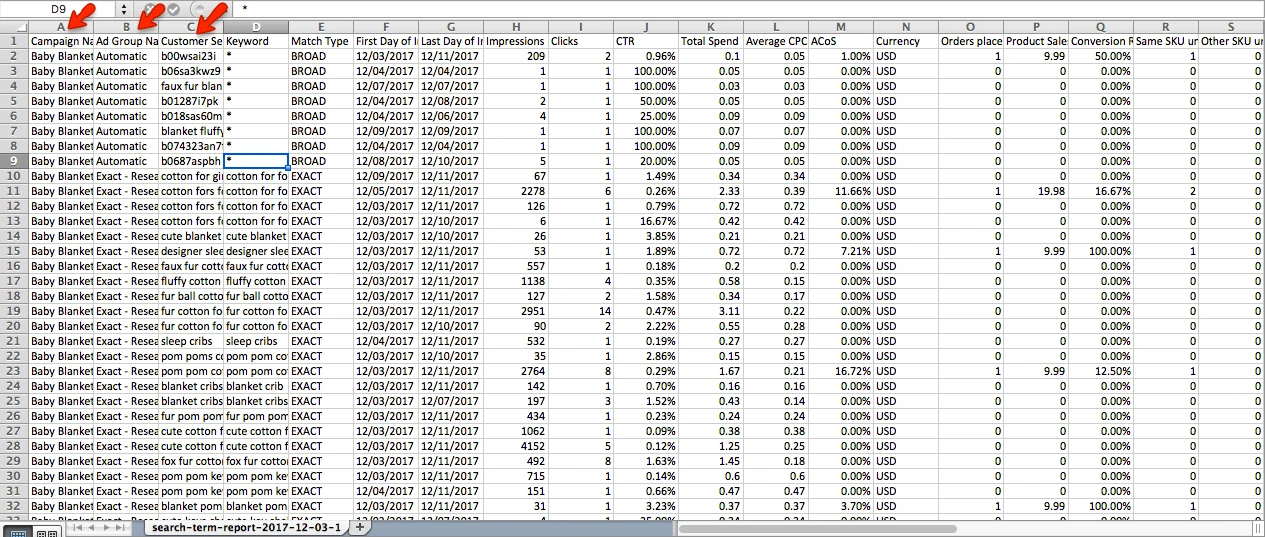Select row 1 header
1265x537 pixels.
click(14, 41)
